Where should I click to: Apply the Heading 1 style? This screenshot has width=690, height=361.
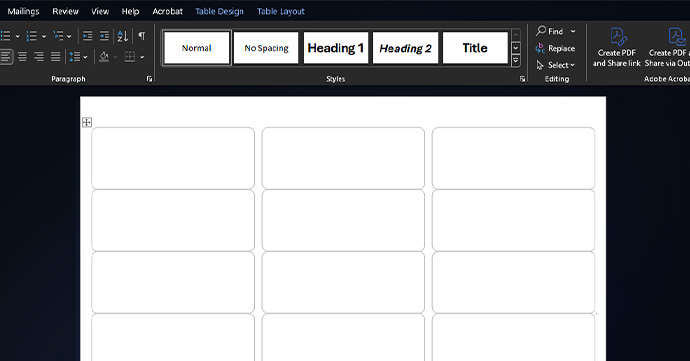(336, 48)
